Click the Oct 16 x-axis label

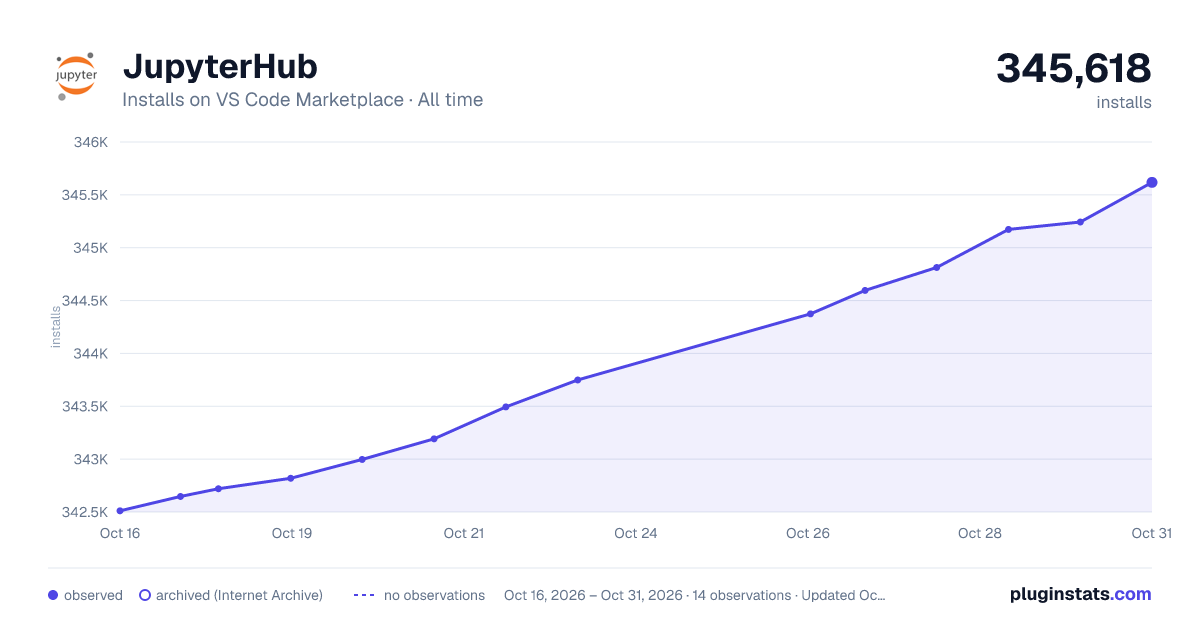120,533
